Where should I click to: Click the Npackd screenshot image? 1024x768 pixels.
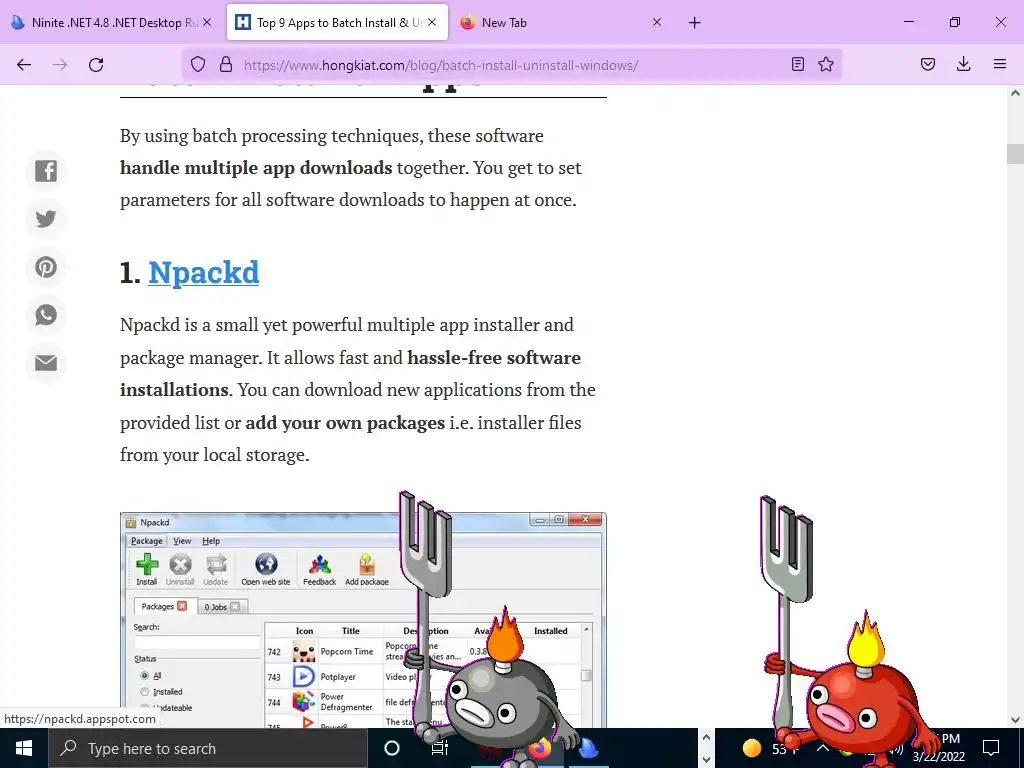363,620
